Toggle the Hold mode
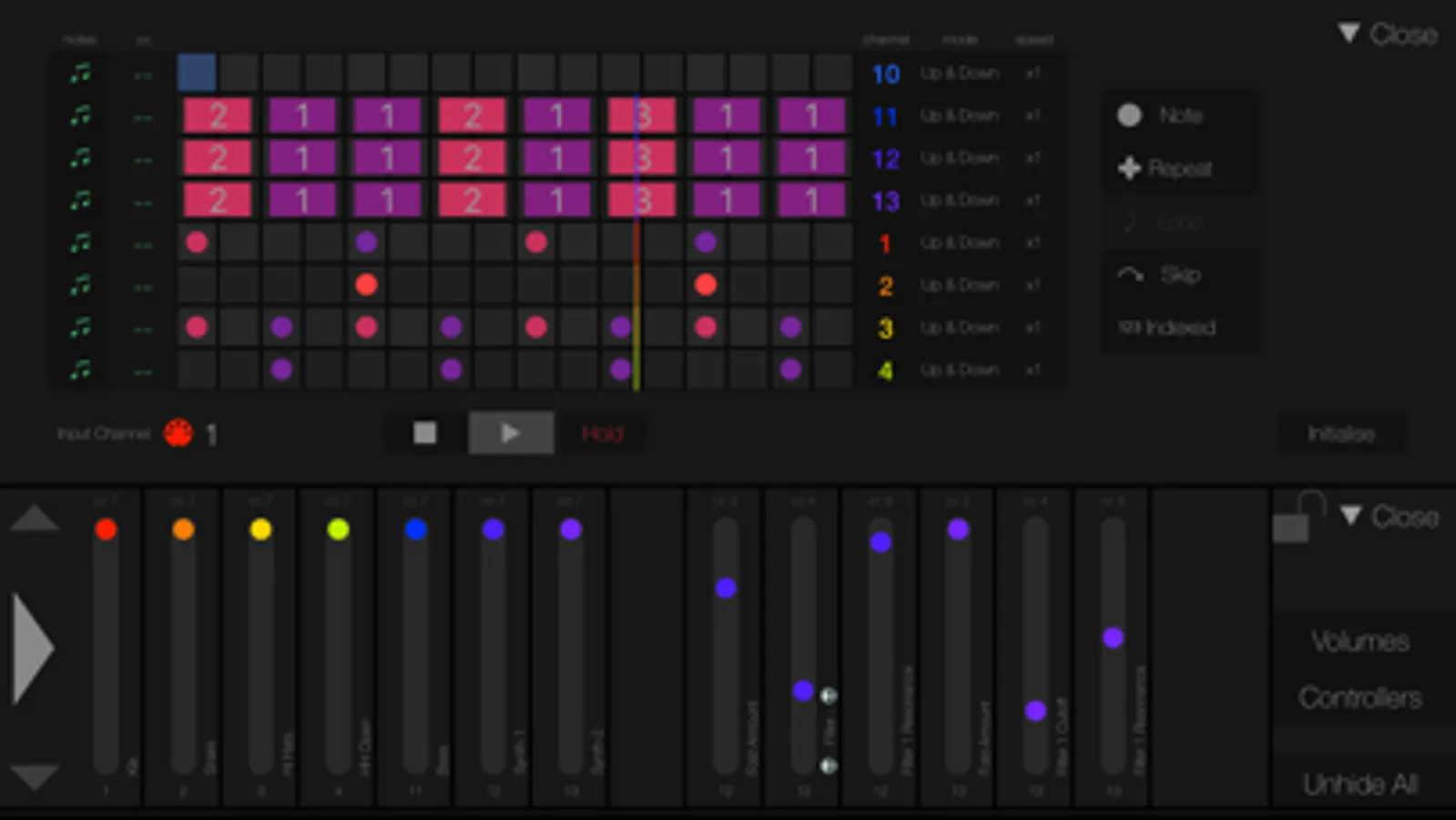The height and width of the screenshot is (820, 1456). pyautogui.click(x=602, y=434)
